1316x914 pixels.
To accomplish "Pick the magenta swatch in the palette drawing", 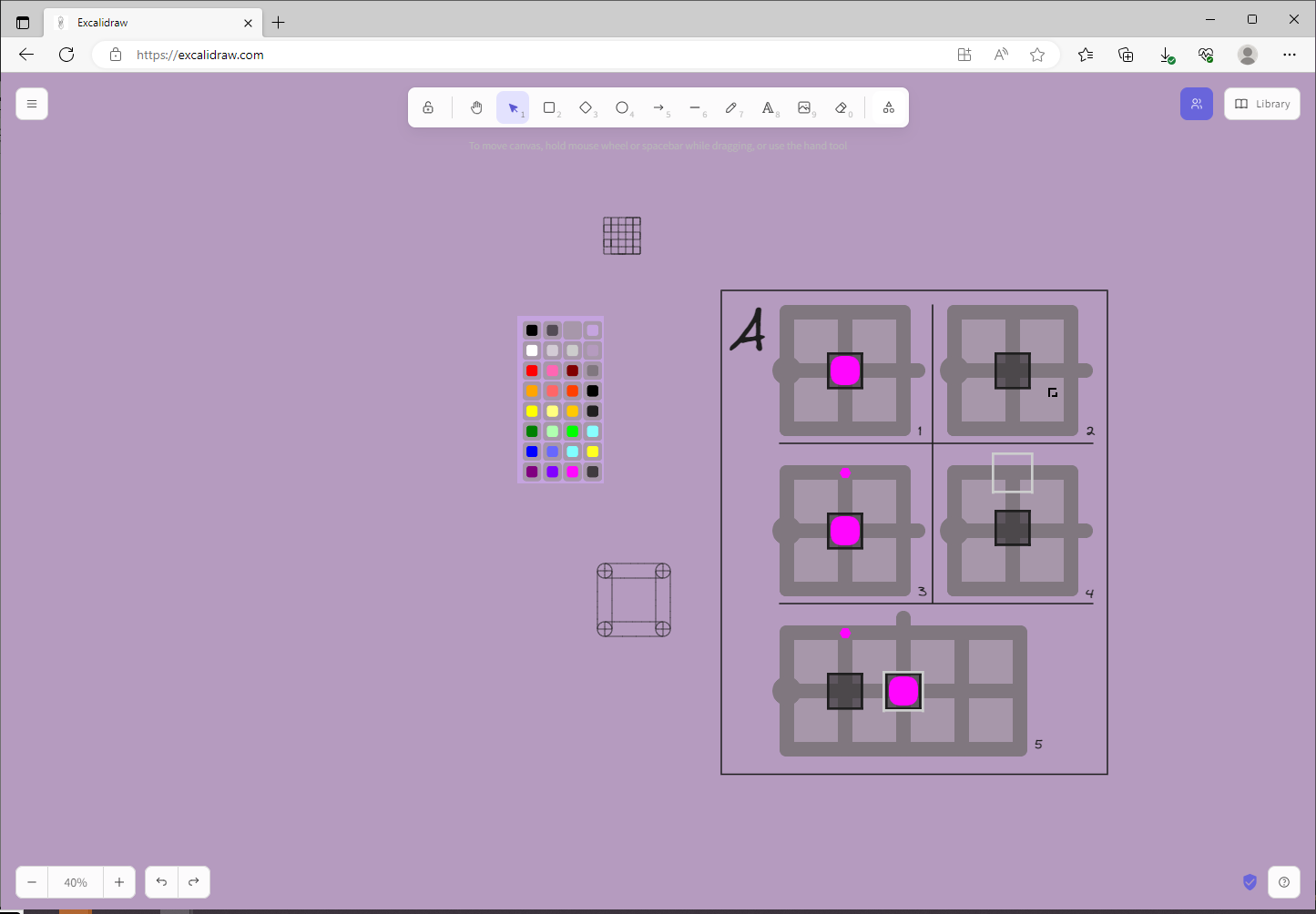I will [x=572, y=472].
